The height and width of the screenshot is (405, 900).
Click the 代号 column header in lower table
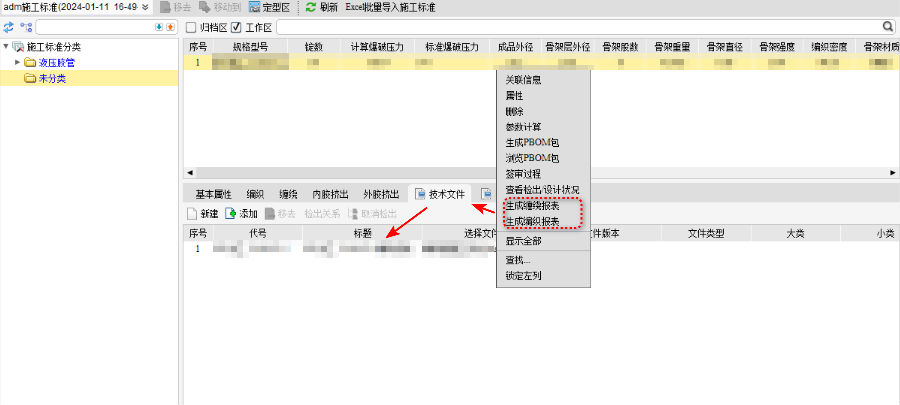258,233
